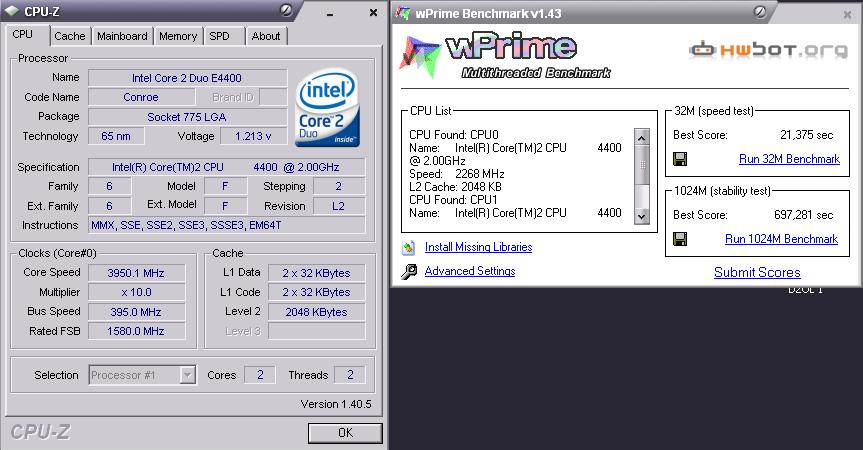Screen dimensions: 863x450
Task: Click the Advanced Settings wrench icon
Action: tap(409, 271)
